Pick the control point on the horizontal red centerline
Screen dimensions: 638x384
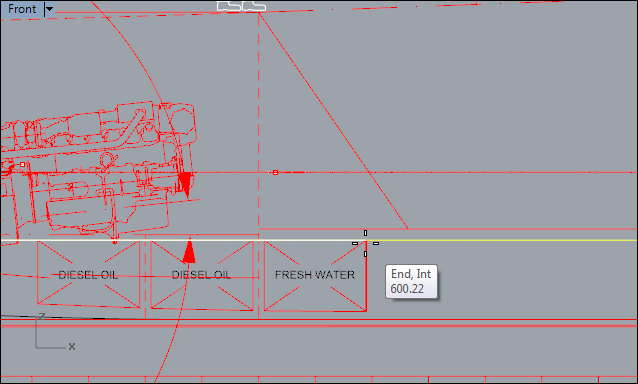(275, 172)
